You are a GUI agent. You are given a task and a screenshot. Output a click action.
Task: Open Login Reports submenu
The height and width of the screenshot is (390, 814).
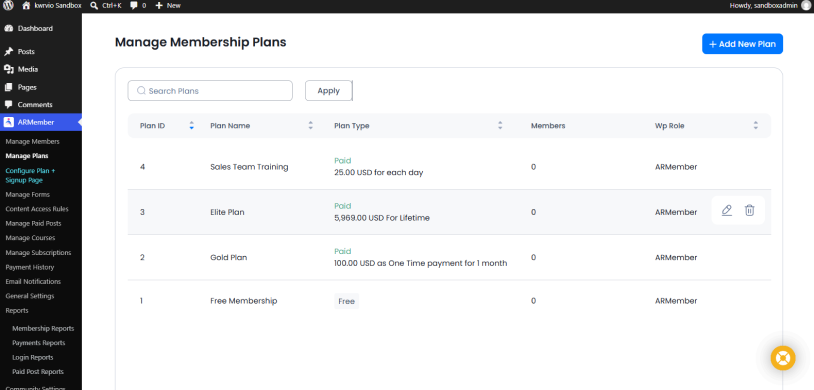[33, 357]
